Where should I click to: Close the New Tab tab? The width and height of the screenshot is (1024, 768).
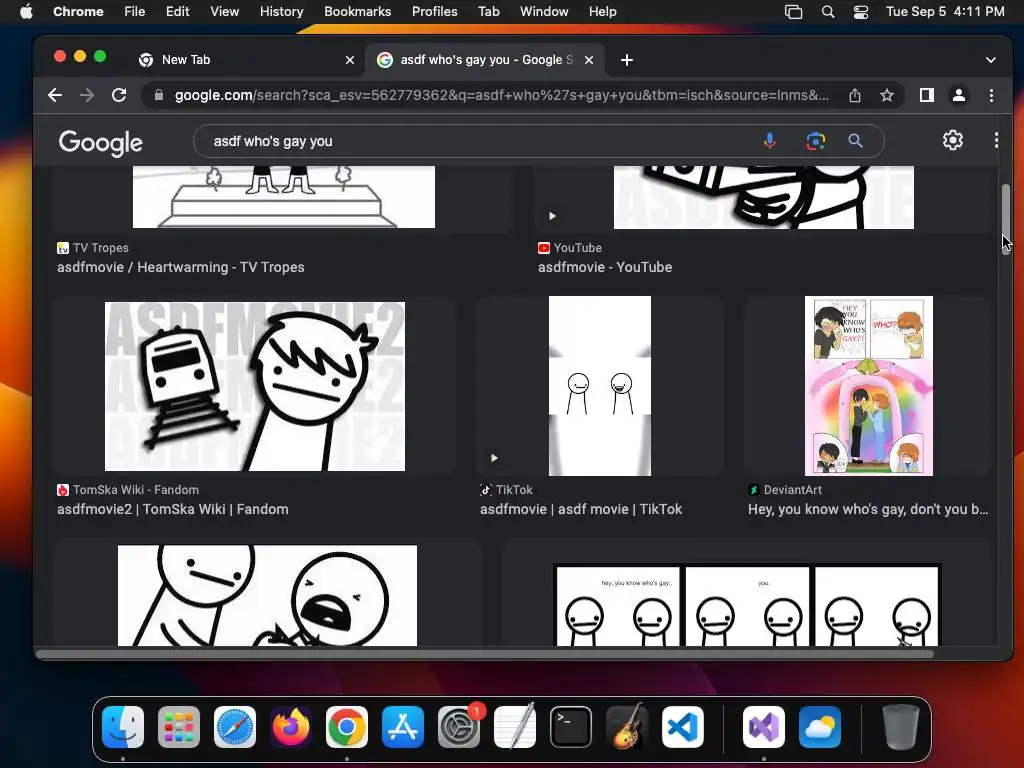click(350, 60)
